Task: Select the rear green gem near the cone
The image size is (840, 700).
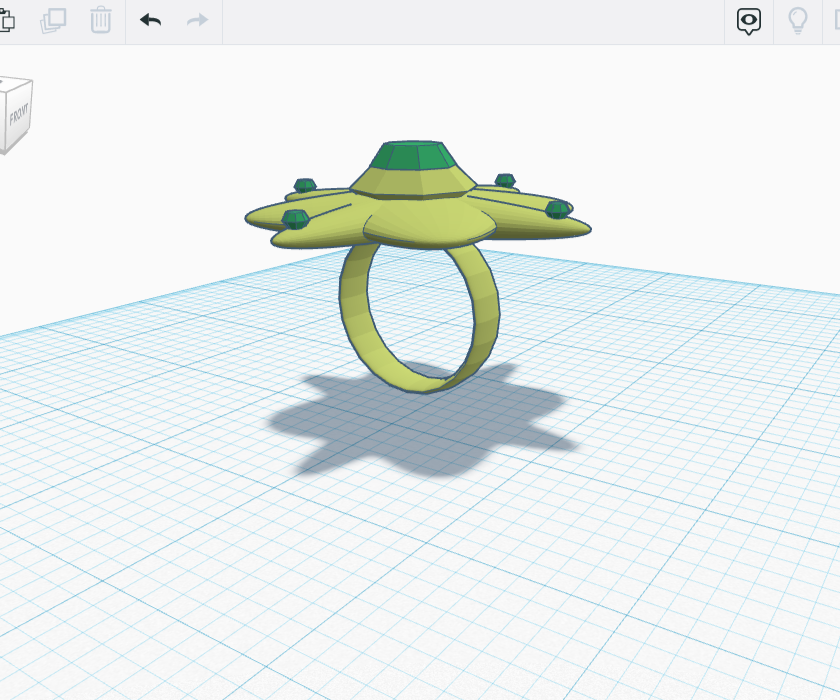Action: pos(505,181)
